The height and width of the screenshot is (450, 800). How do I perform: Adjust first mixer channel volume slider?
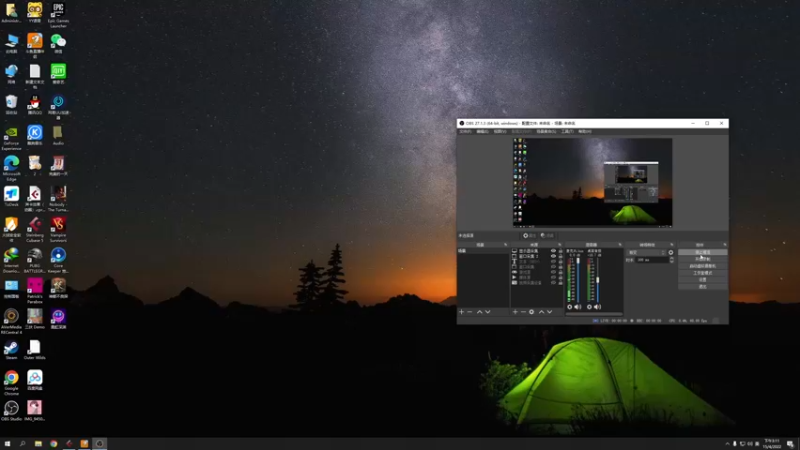(578, 281)
